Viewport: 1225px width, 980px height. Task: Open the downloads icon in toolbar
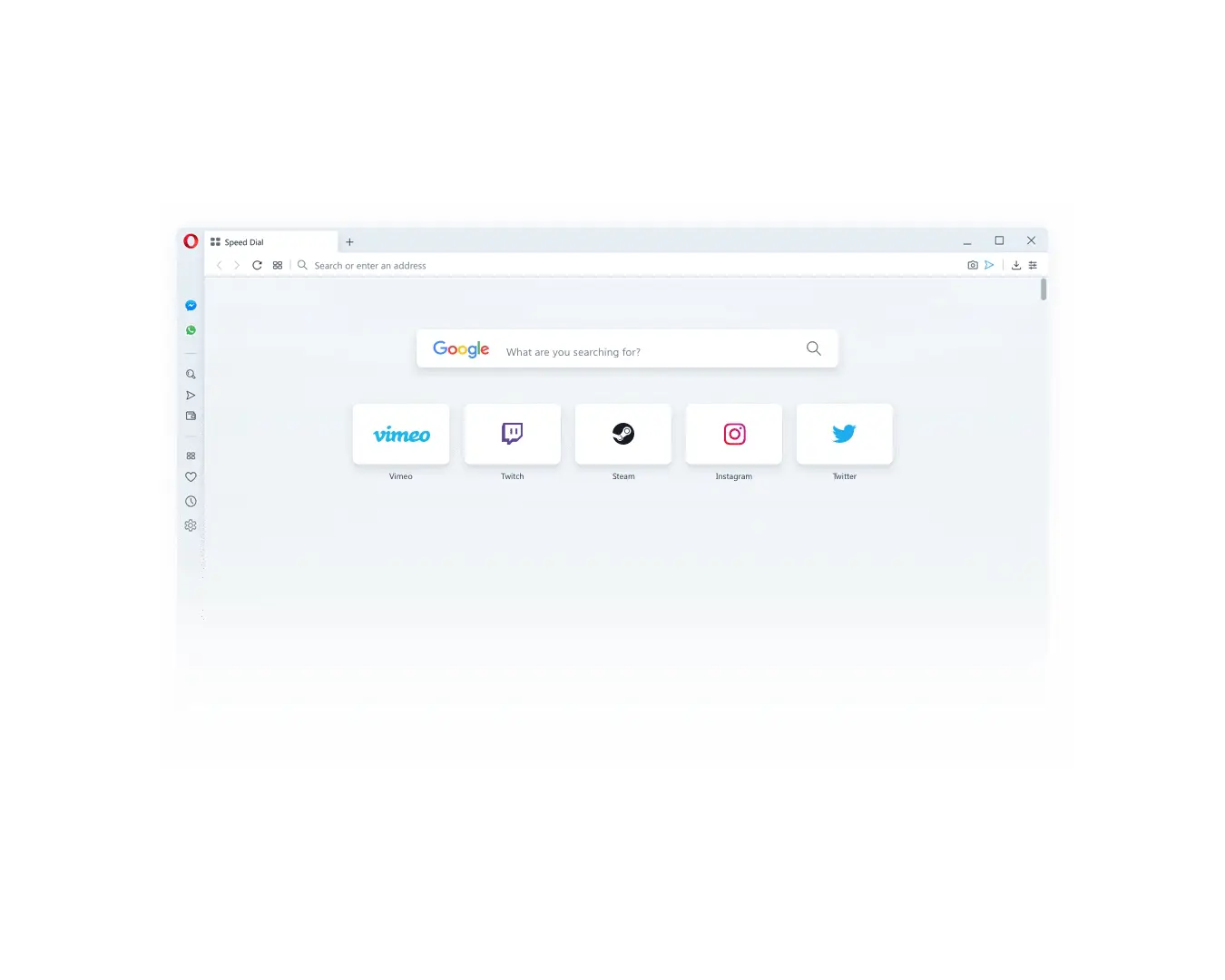(1016, 265)
